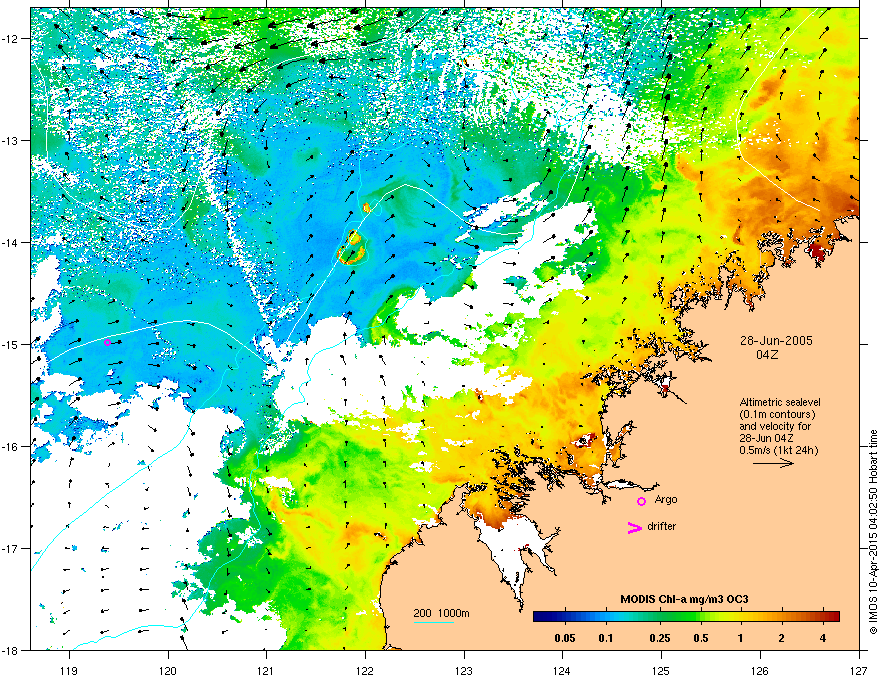Click the longitude label 126
The width and height of the screenshot is (880, 680).
coord(760,670)
